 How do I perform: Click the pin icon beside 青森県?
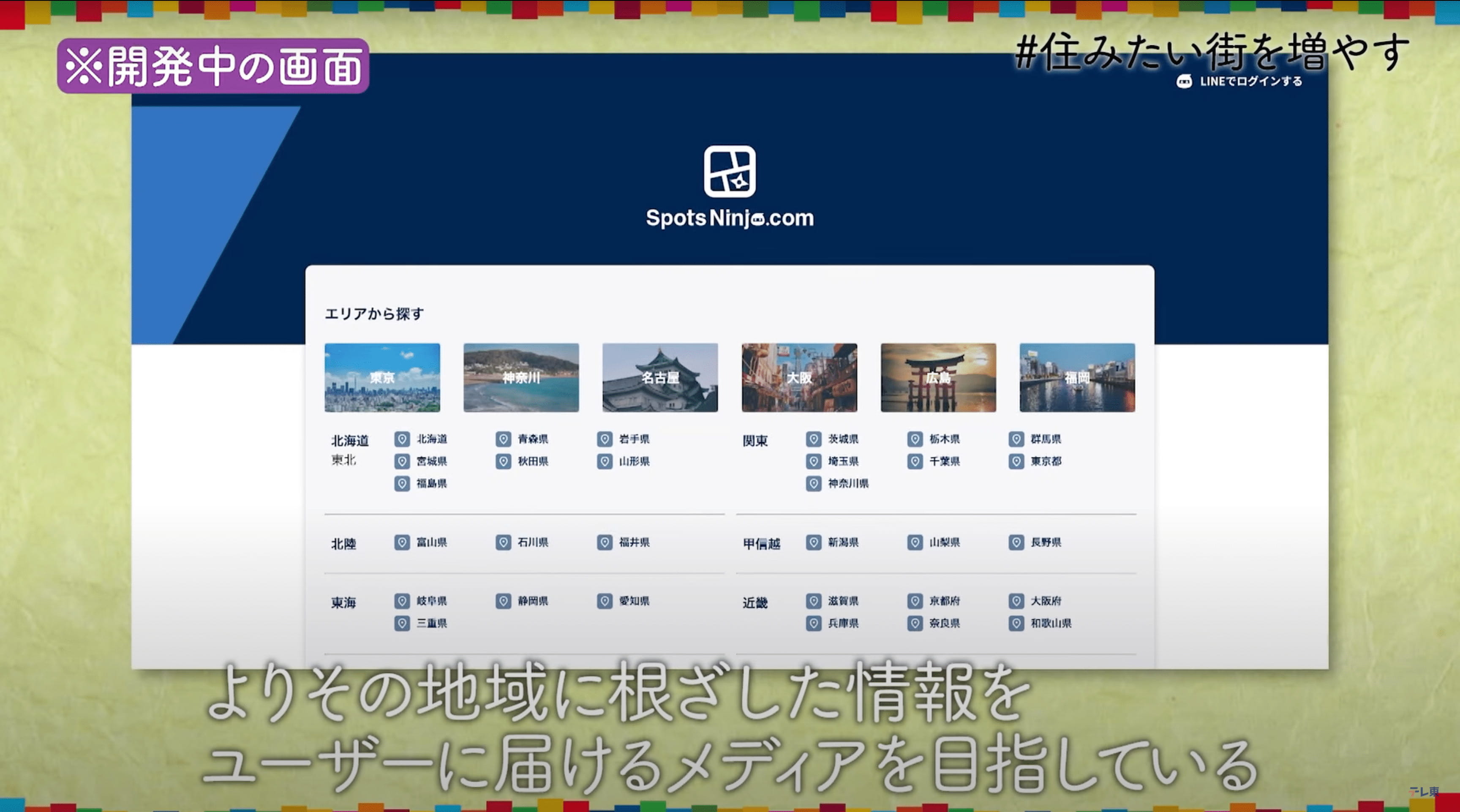[x=503, y=439]
